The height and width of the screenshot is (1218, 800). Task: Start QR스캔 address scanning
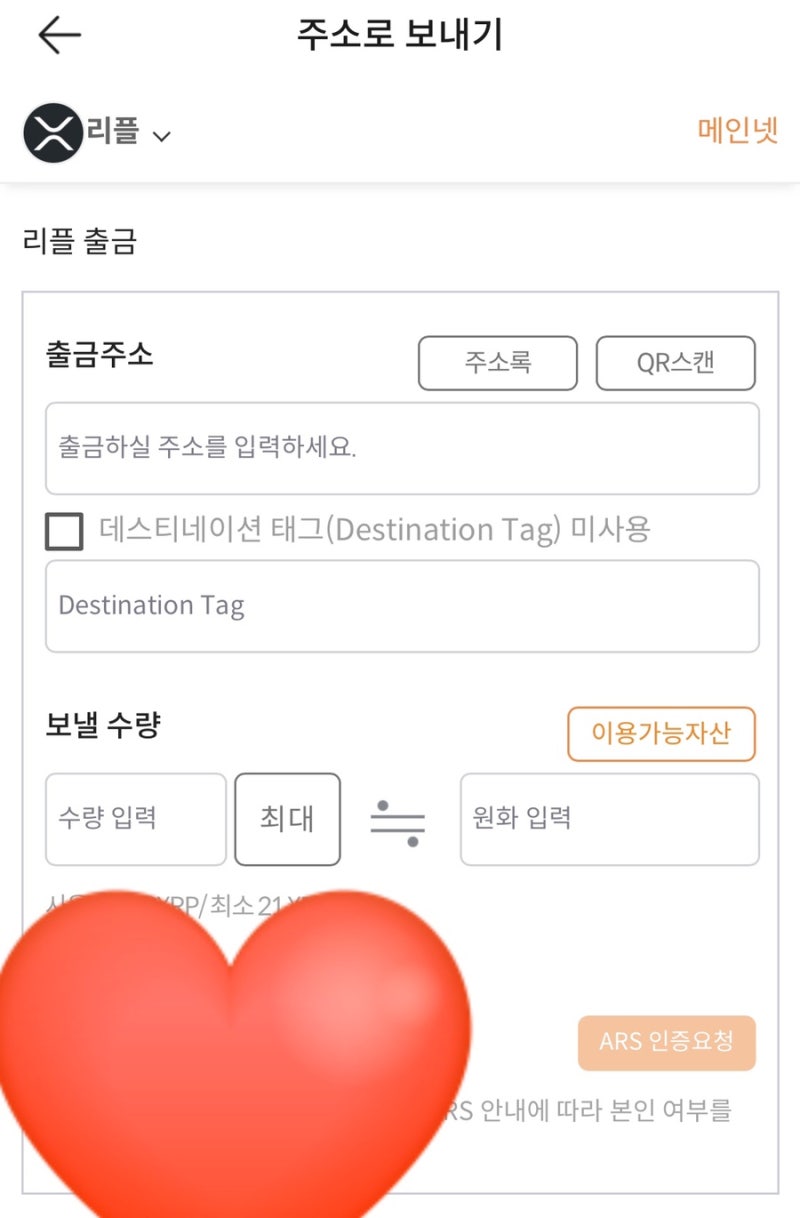tap(676, 363)
